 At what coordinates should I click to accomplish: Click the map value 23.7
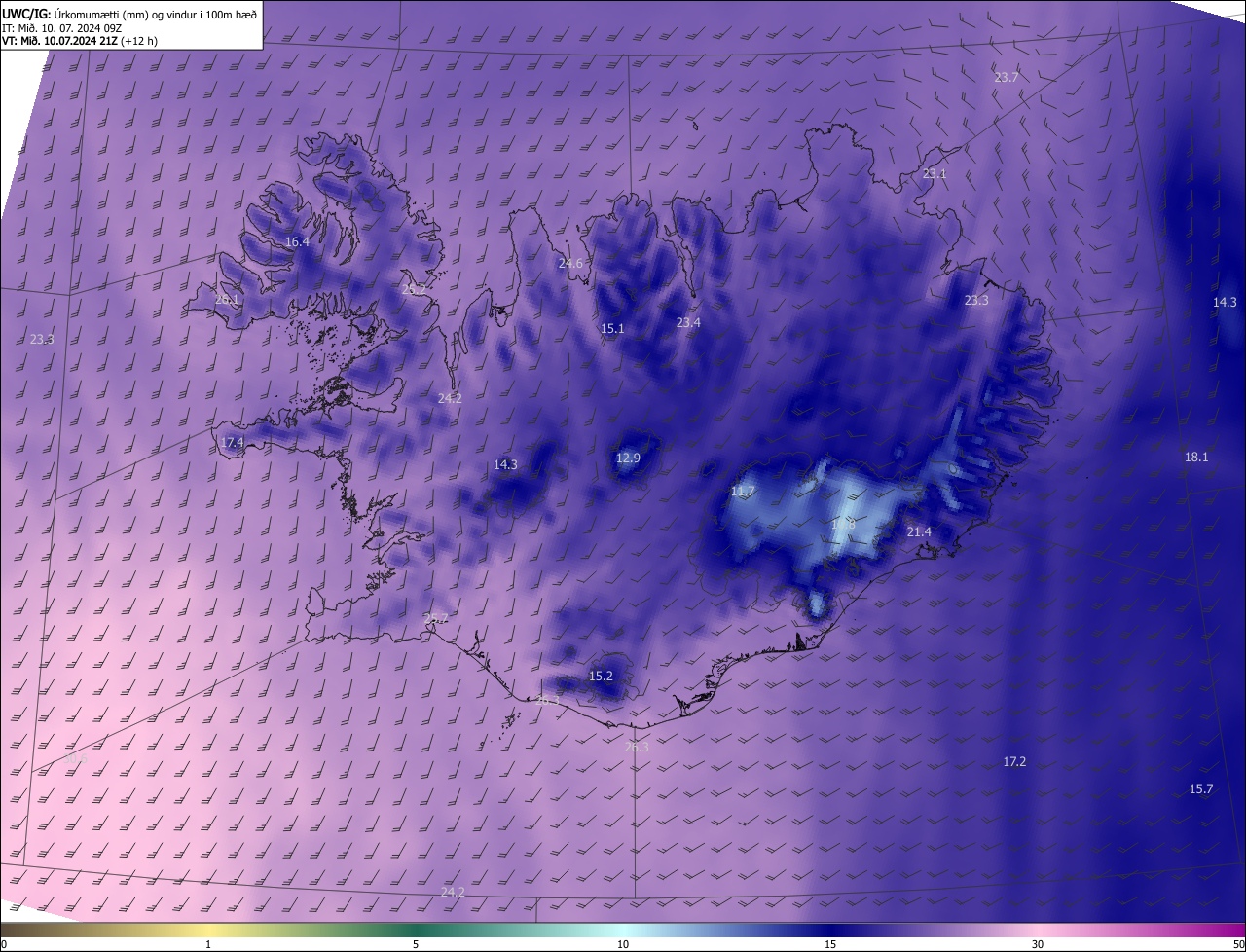coord(1006,77)
